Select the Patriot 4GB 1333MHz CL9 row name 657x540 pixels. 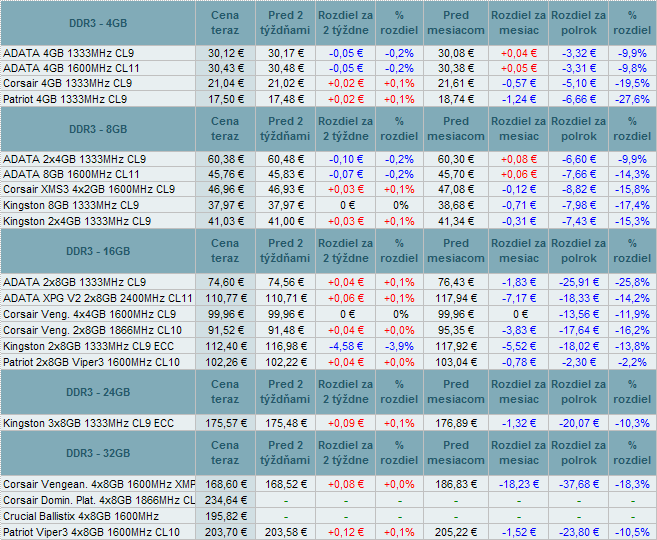[x=65, y=99]
